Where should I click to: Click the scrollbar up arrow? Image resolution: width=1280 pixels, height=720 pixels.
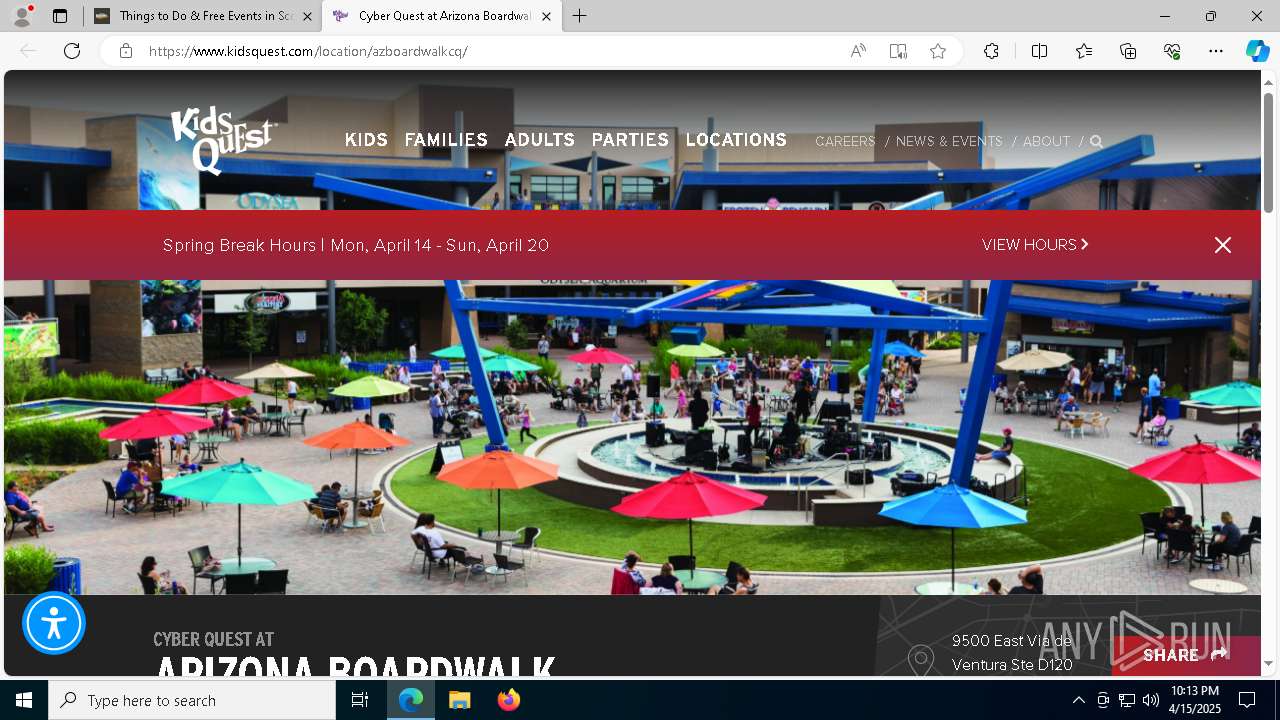(1269, 81)
